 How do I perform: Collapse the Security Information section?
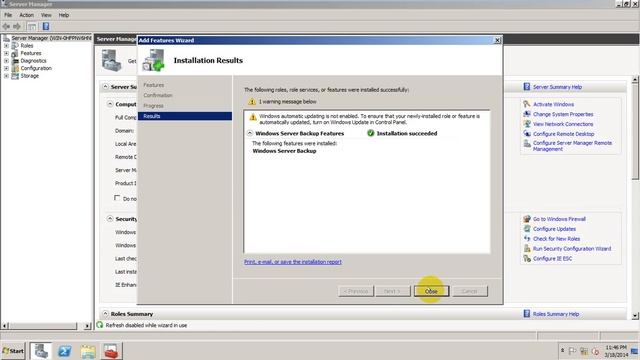click(110, 219)
